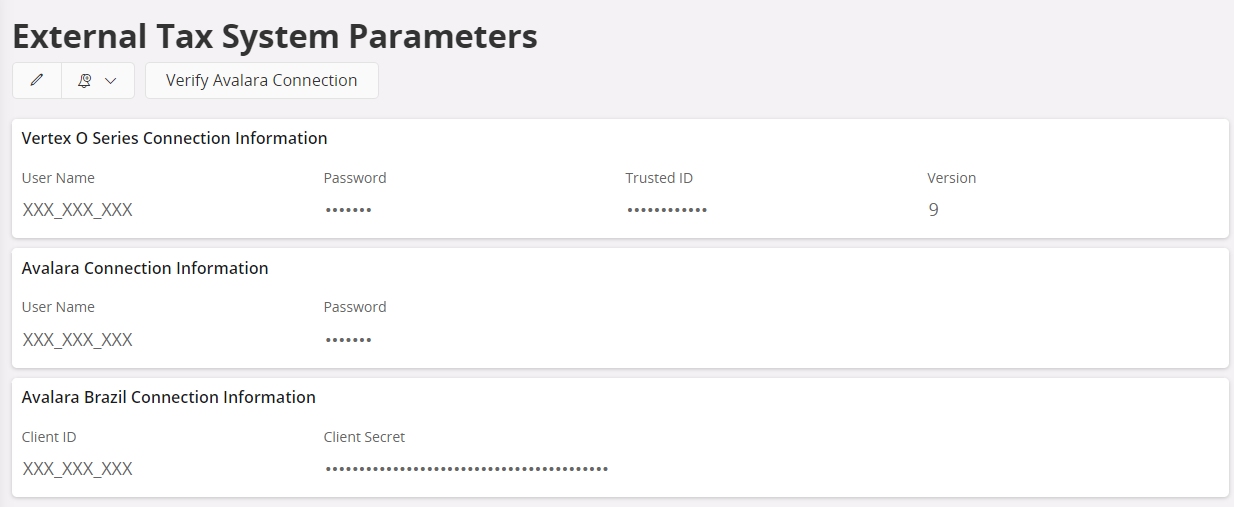Select the Vertex User Name field
This screenshot has height=507, width=1234.
click(x=78, y=210)
